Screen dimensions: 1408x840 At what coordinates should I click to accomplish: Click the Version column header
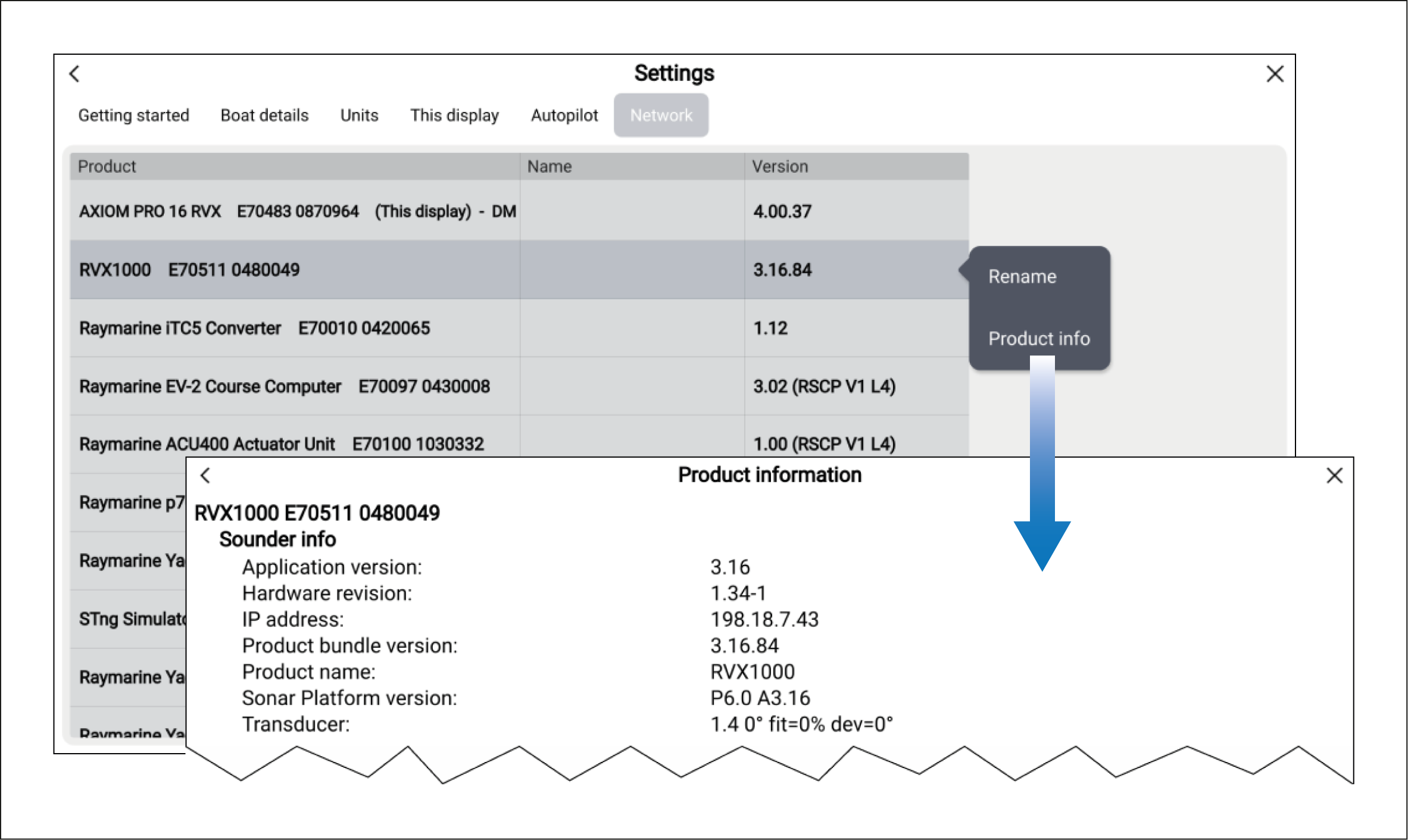[779, 167]
